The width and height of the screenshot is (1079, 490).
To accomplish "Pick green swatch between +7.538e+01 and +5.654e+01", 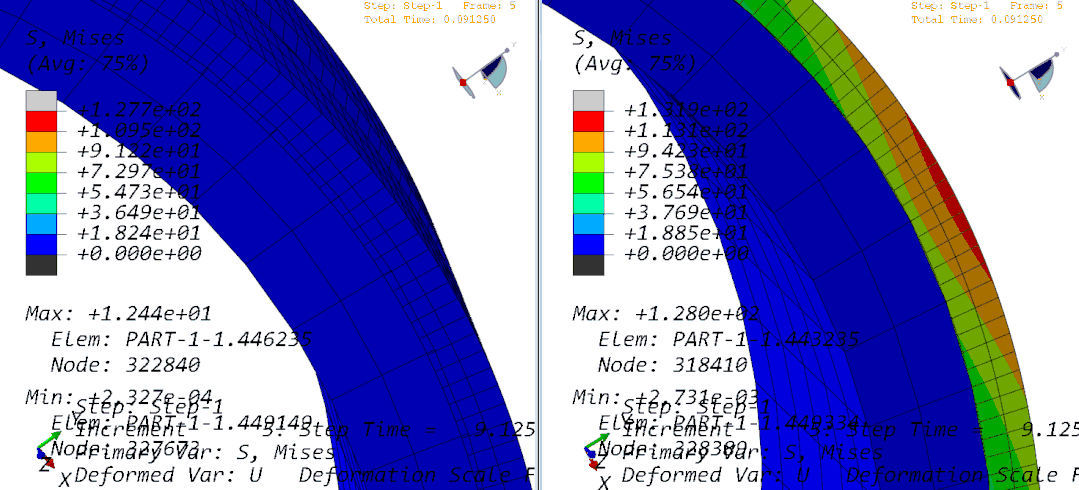I will 588,182.
